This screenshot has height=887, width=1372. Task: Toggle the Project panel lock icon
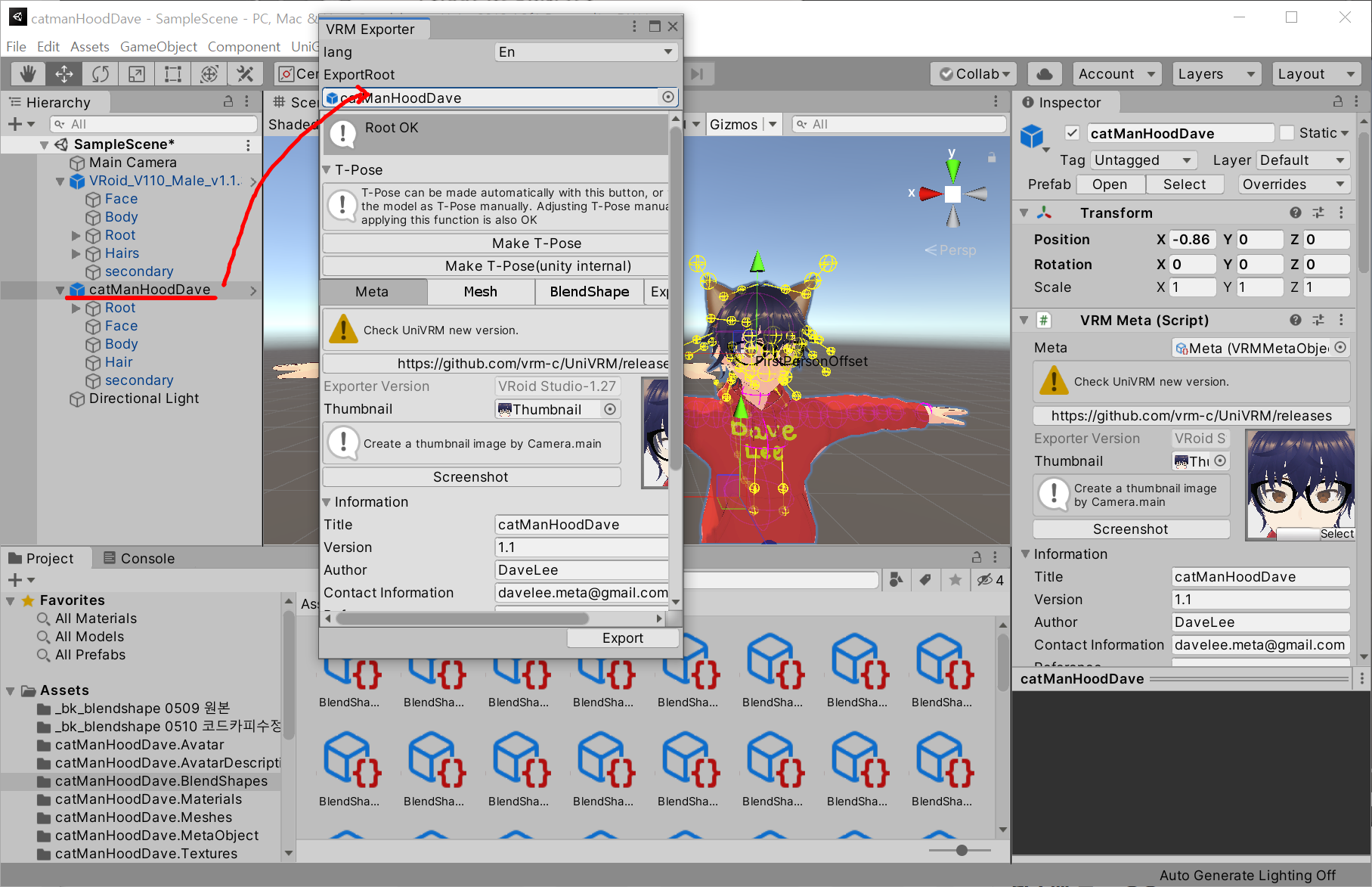(977, 557)
